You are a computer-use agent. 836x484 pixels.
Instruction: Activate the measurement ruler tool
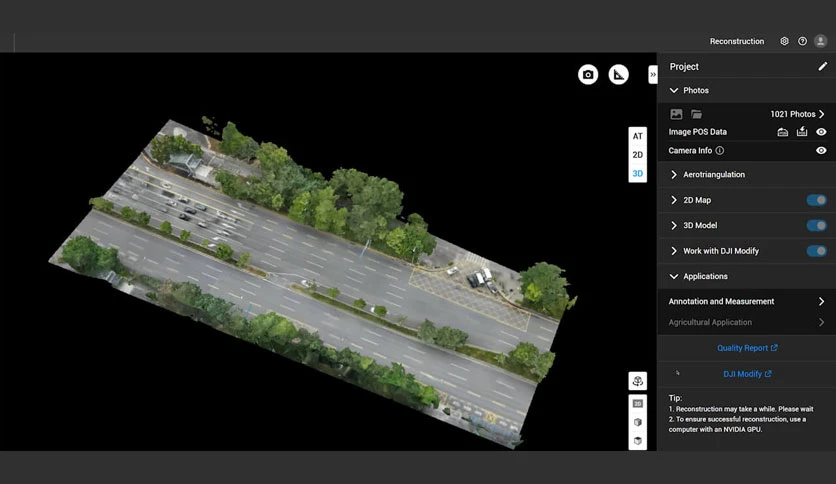(x=618, y=75)
